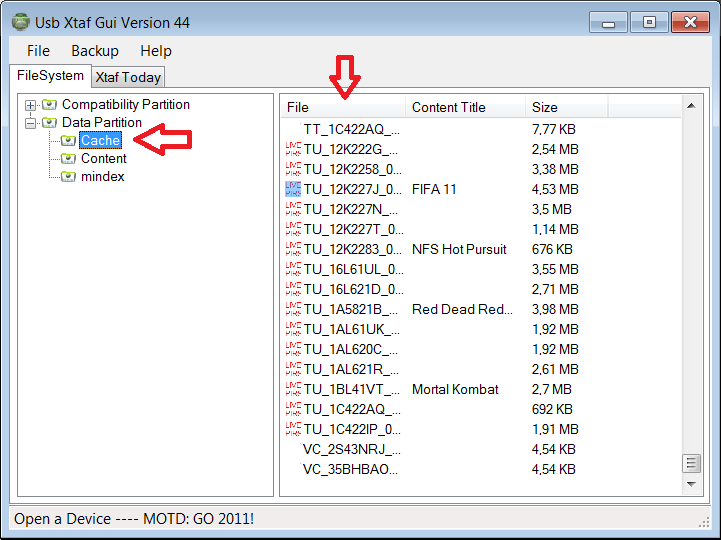The height and width of the screenshot is (540, 721).
Task: Click the scrollbar down arrow
Action: 691,484
